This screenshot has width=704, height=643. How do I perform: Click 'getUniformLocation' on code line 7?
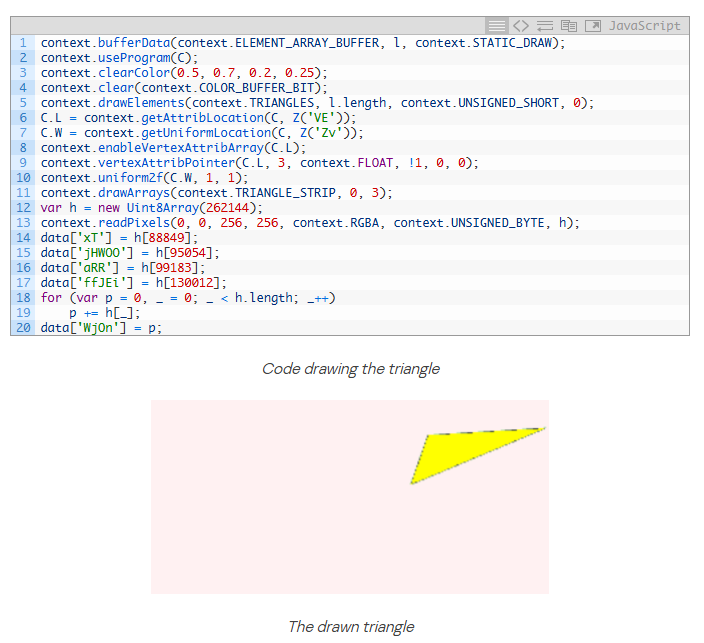206,133
